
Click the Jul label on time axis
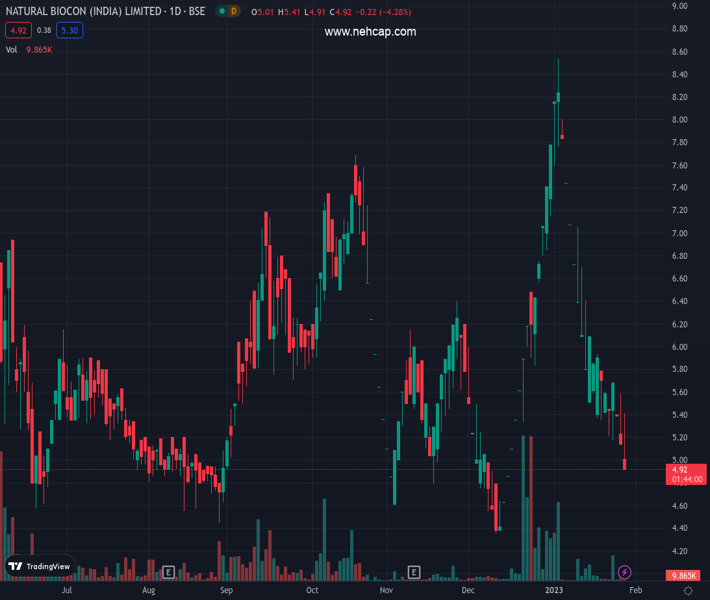pyautogui.click(x=67, y=591)
